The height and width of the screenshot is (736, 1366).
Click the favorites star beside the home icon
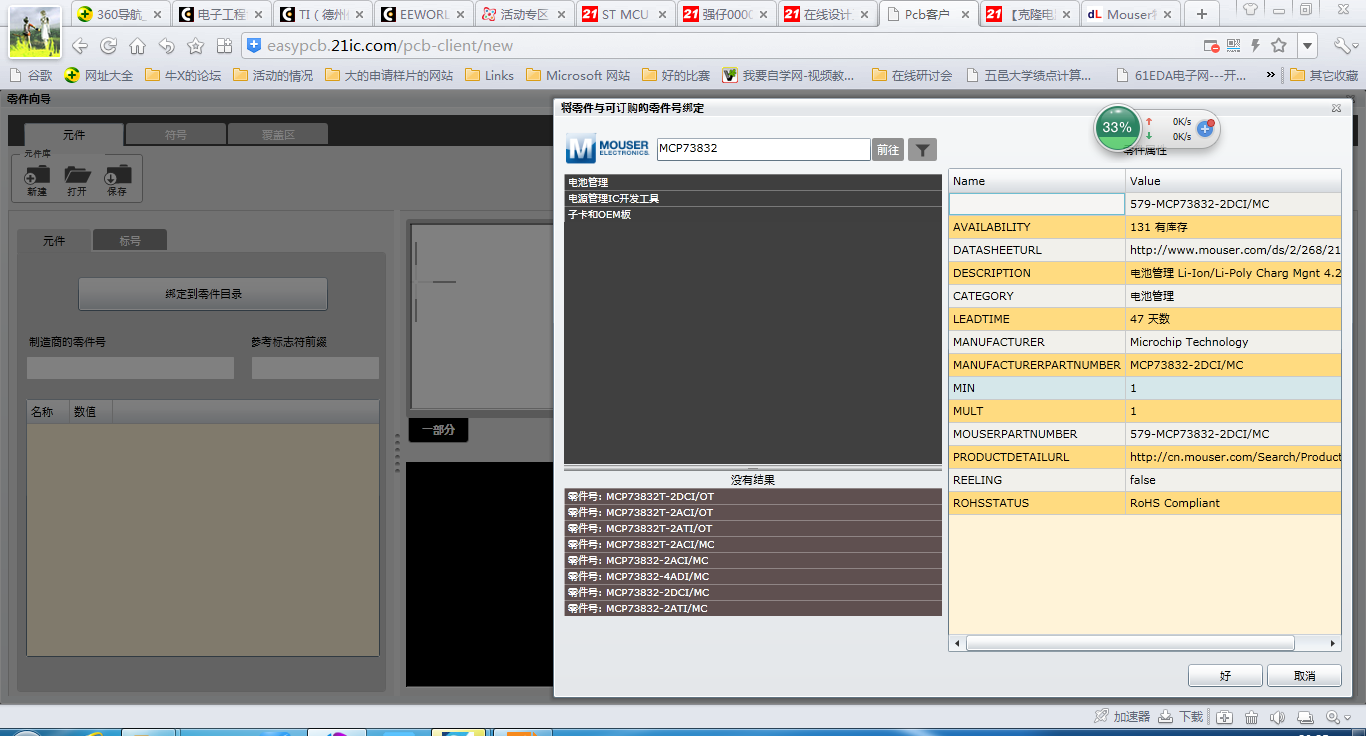196,46
